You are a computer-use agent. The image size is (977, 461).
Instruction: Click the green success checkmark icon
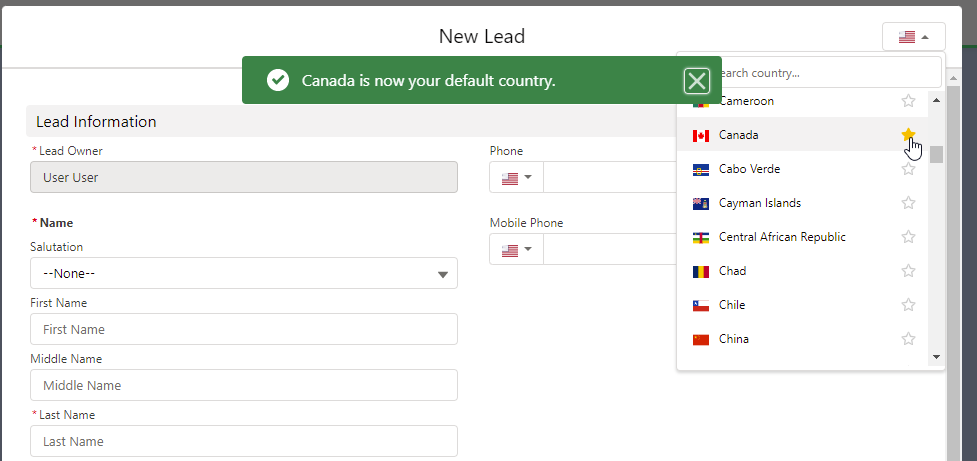point(278,80)
